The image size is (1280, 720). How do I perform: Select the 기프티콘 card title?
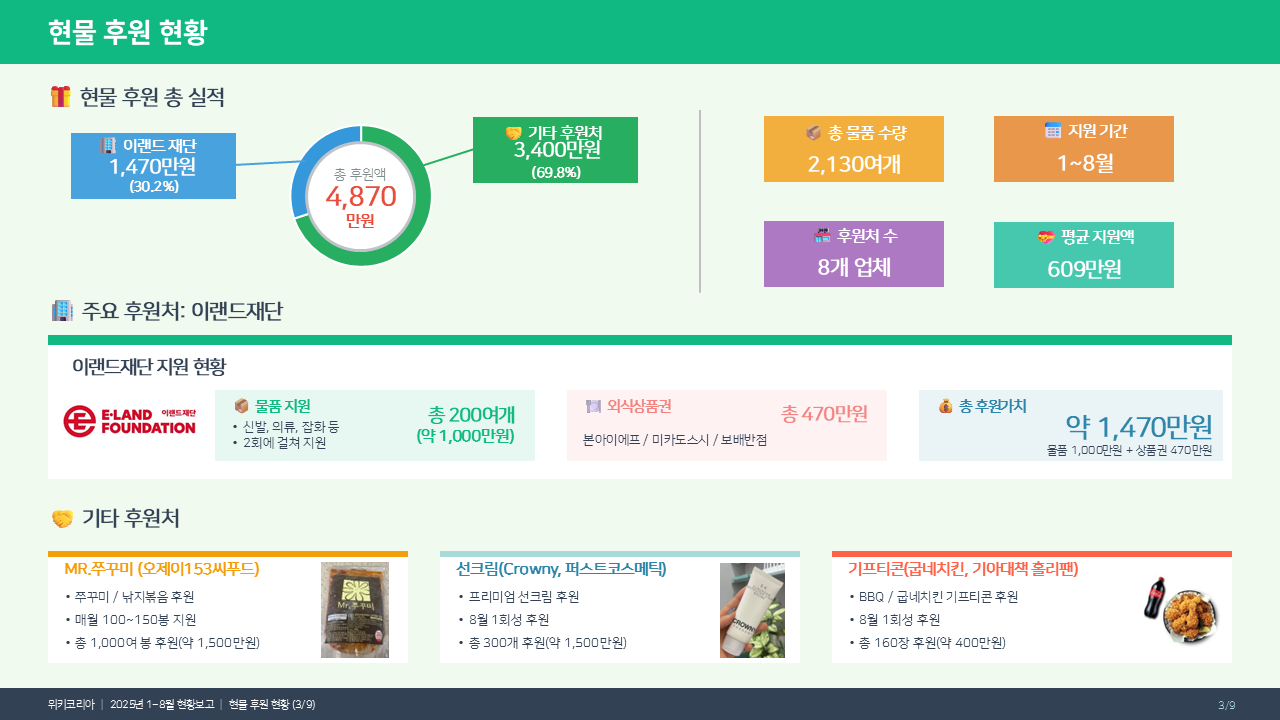click(x=962, y=569)
